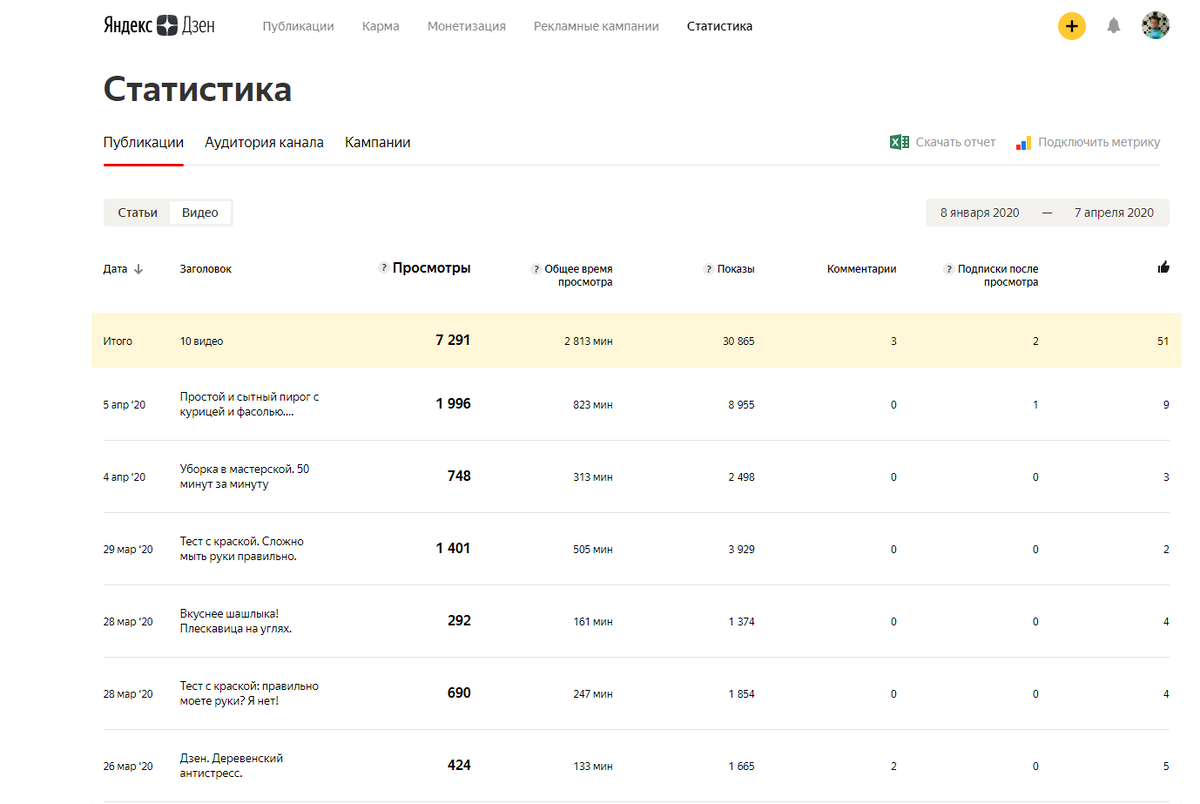Viewport: 1200px width, 804px height.
Task: Open your profile avatar menu
Action: [x=1155, y=25]
